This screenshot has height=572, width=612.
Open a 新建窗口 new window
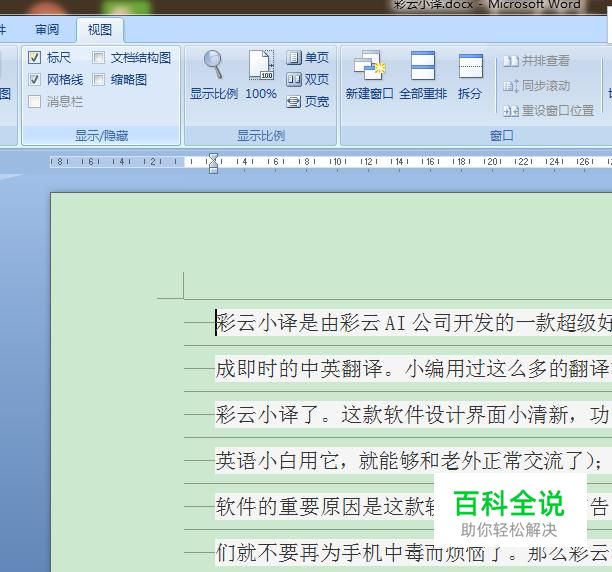(x=369, y=75)
